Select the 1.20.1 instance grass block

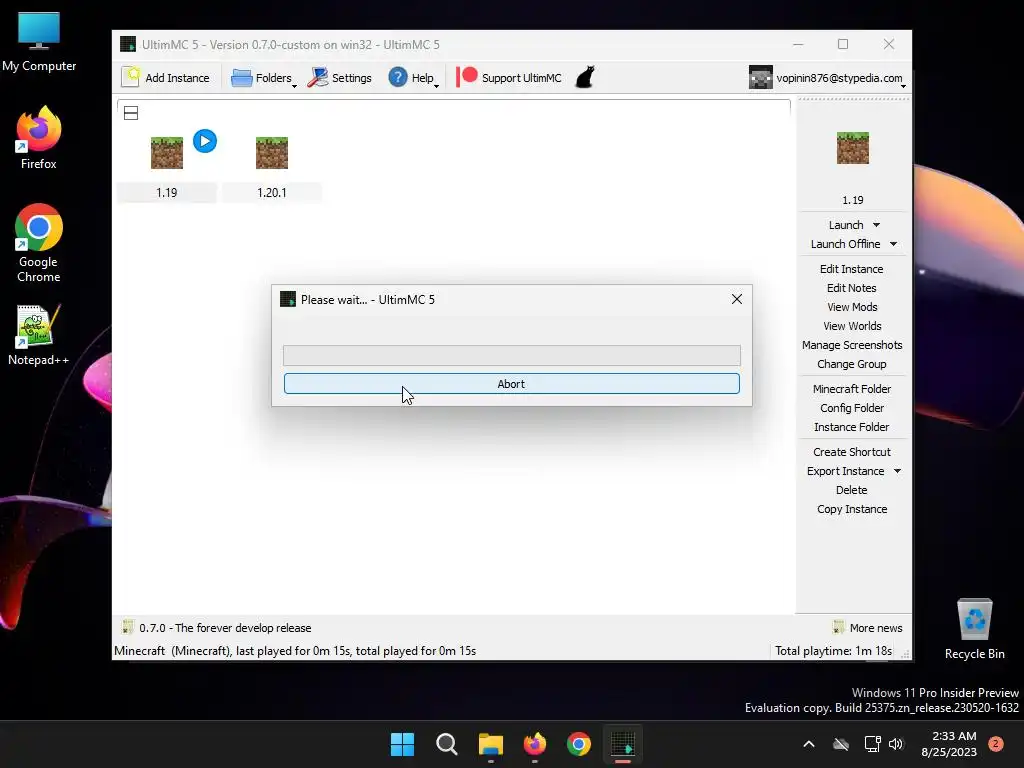(x=272, y=153)
